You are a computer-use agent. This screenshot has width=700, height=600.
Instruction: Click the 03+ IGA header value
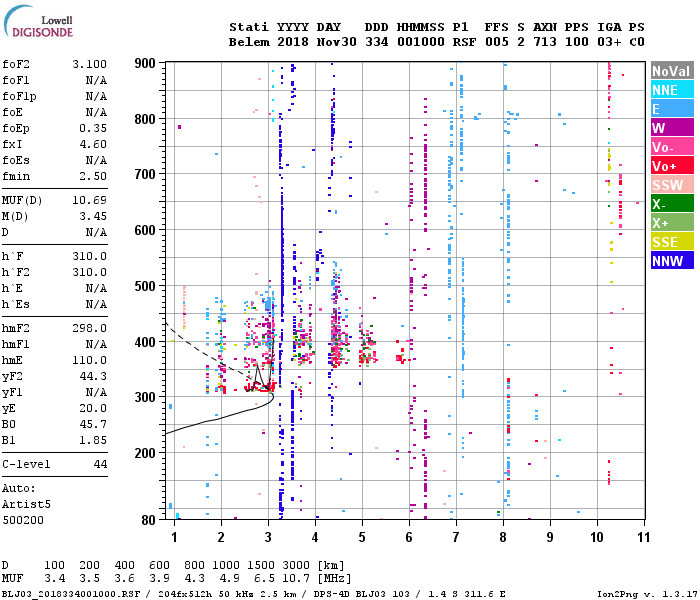[609, 42]
